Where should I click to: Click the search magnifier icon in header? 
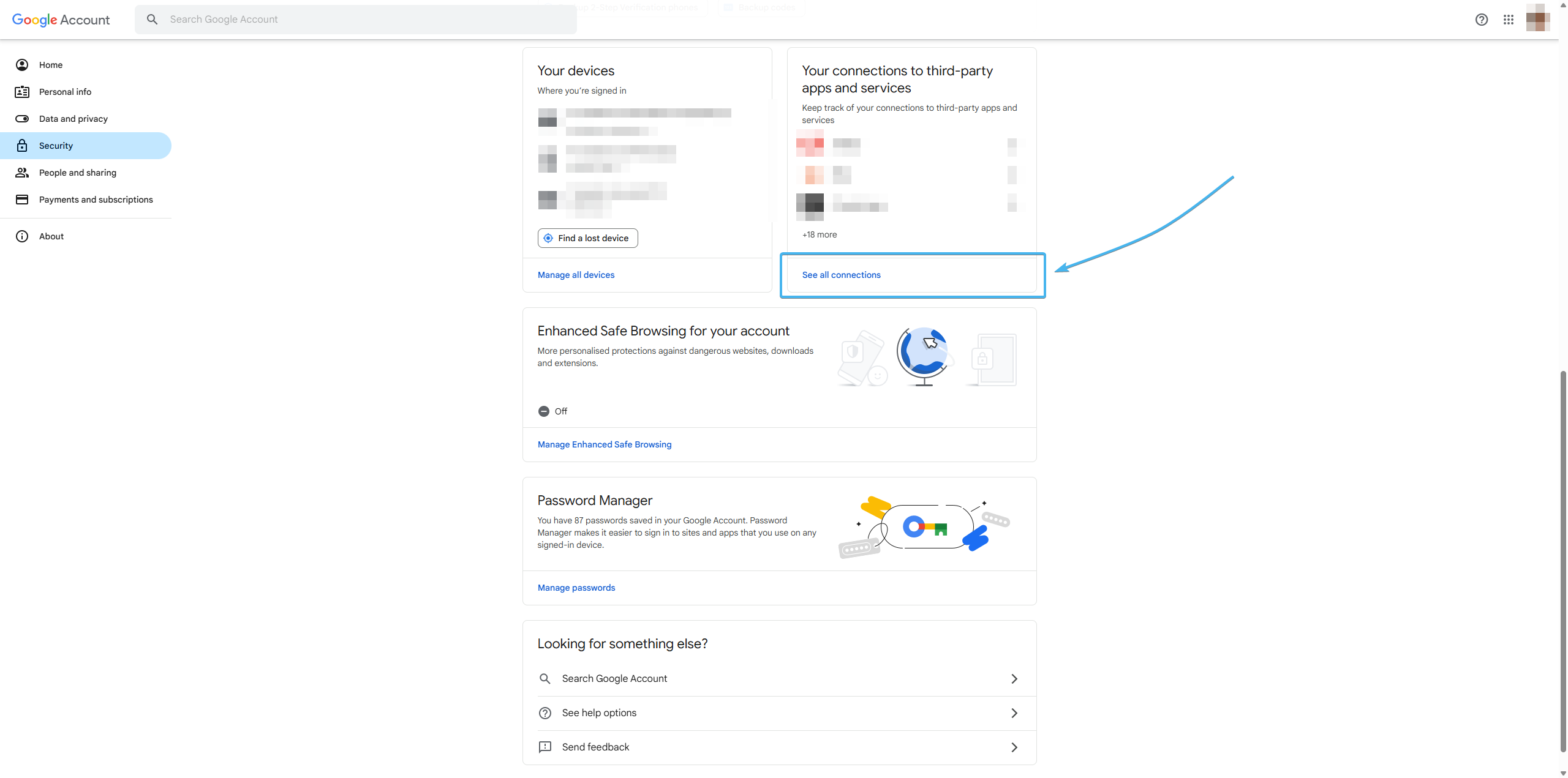coord(152,20)
